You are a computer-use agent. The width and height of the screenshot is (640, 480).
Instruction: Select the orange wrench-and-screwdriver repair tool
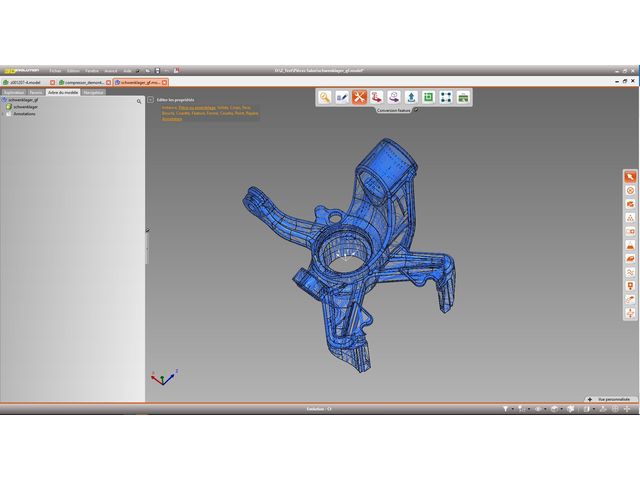(359, 97)
